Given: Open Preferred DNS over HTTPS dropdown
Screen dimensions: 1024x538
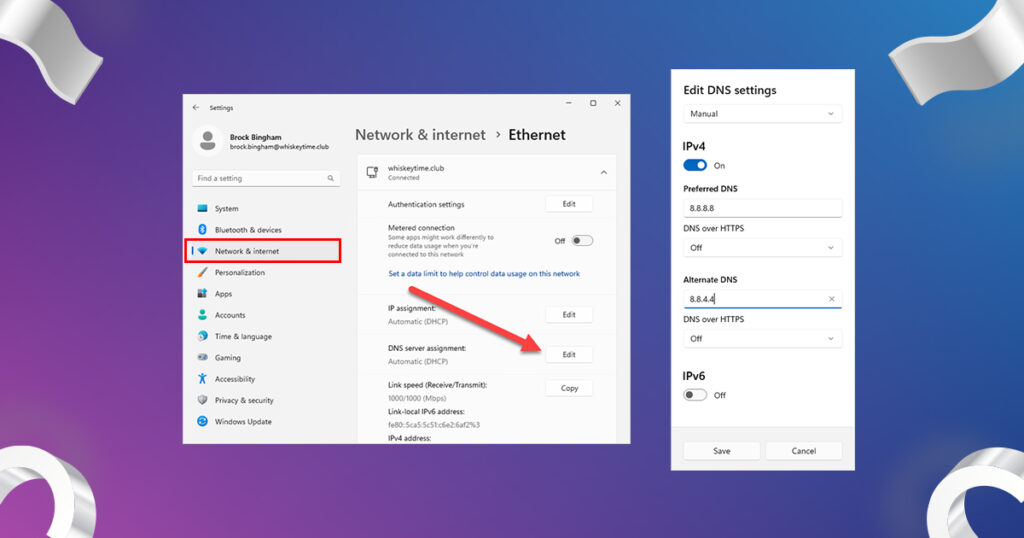Looking at the screenshot, I should (x=762, y=248).
